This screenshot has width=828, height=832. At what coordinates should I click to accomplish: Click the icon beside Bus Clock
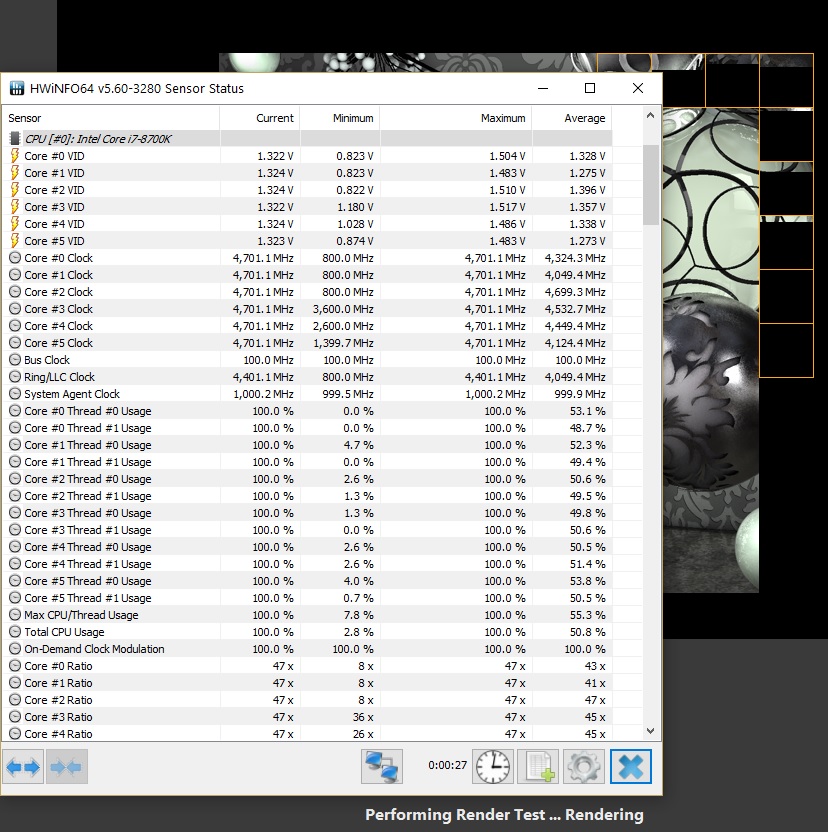click(x=15, y=360)
